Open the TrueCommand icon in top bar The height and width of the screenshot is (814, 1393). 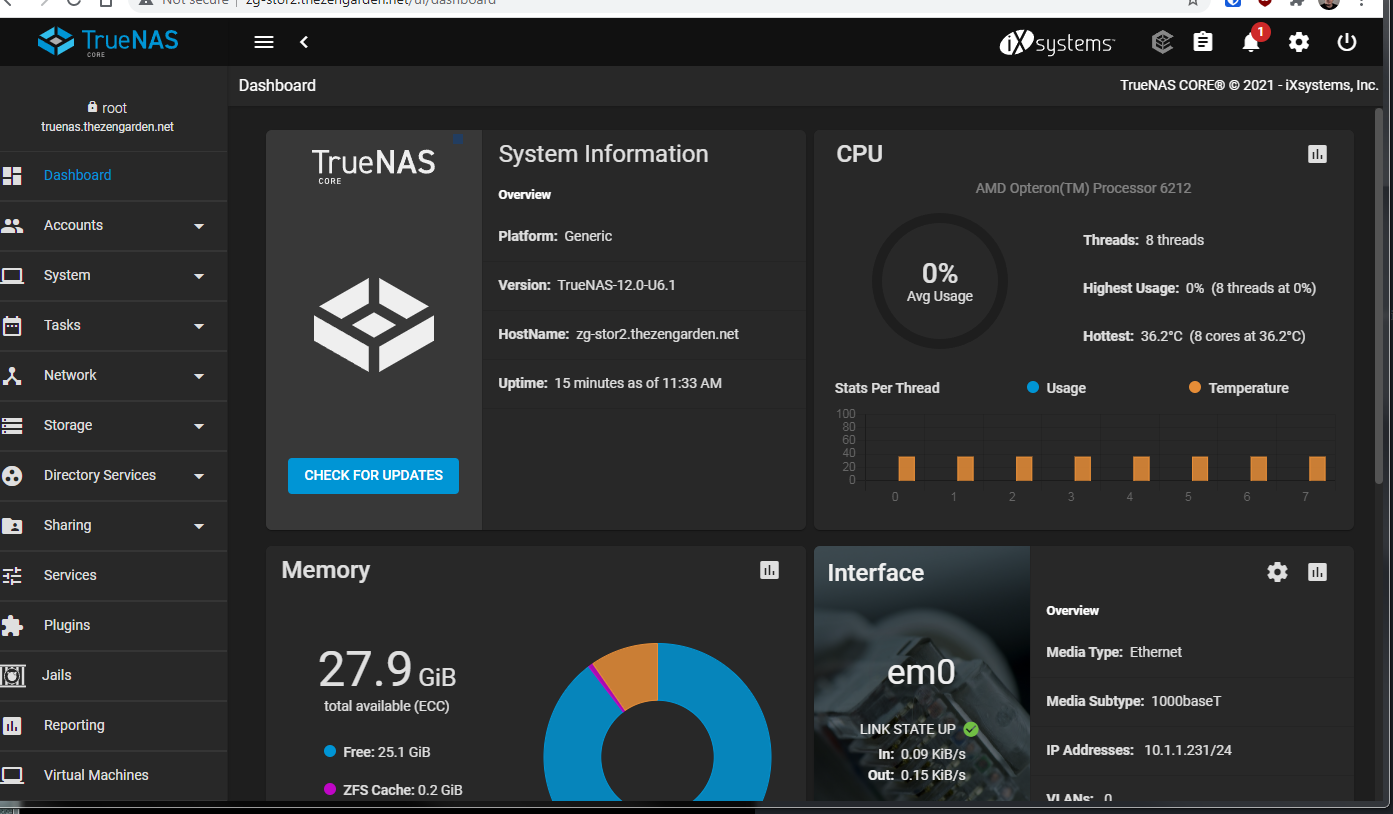[1161, 42]
